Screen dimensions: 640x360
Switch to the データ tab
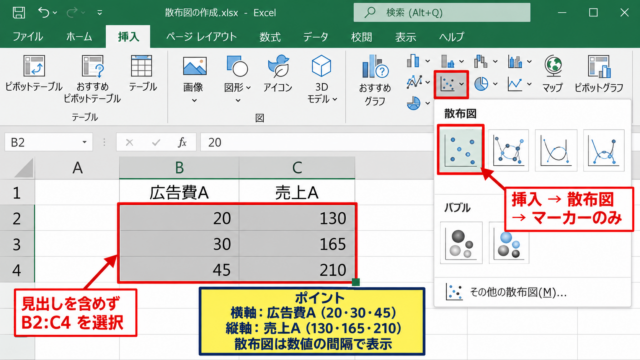(316, 37)
